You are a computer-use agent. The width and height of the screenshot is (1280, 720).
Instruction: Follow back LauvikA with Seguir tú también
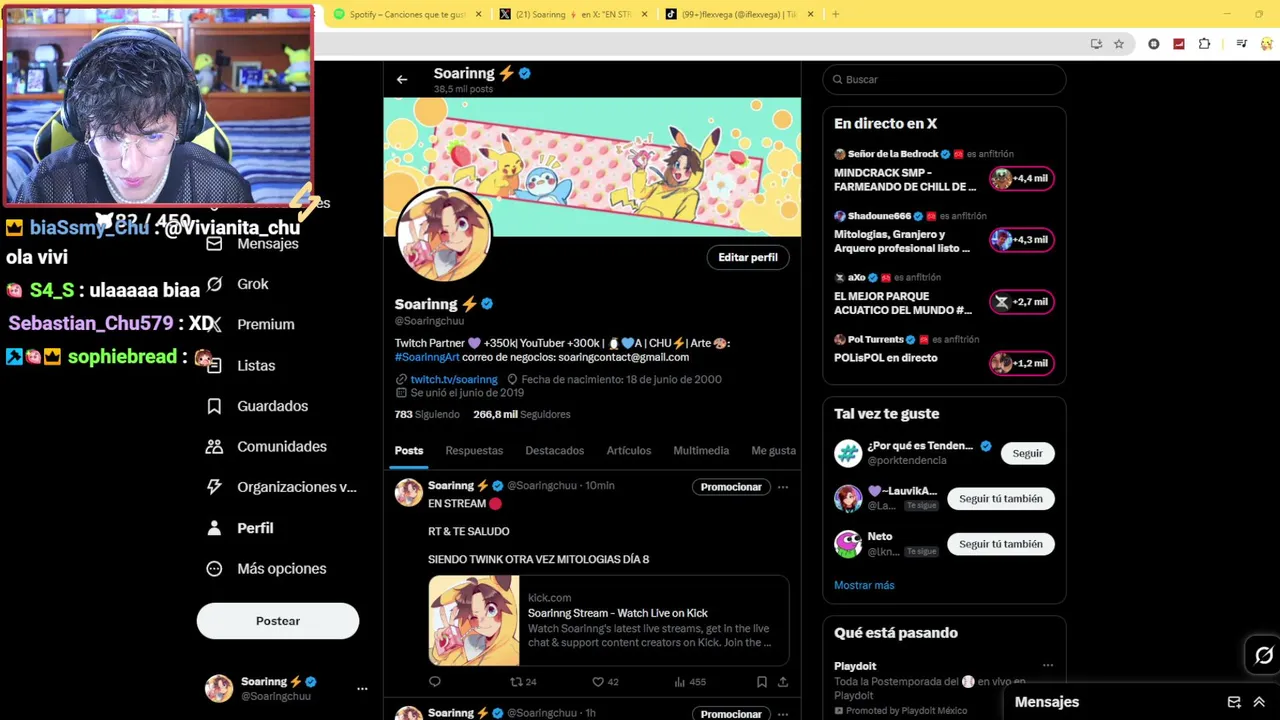click(x=1001, y=499)
